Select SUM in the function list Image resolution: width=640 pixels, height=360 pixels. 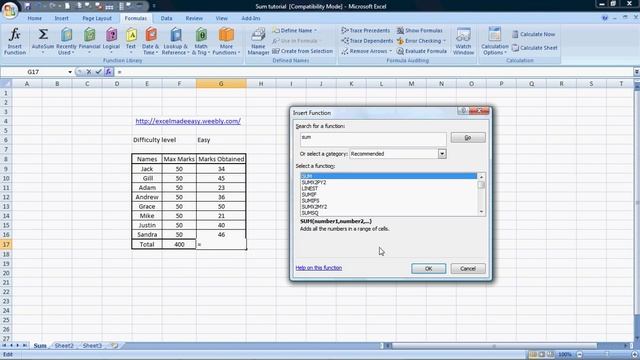(389, 176)
